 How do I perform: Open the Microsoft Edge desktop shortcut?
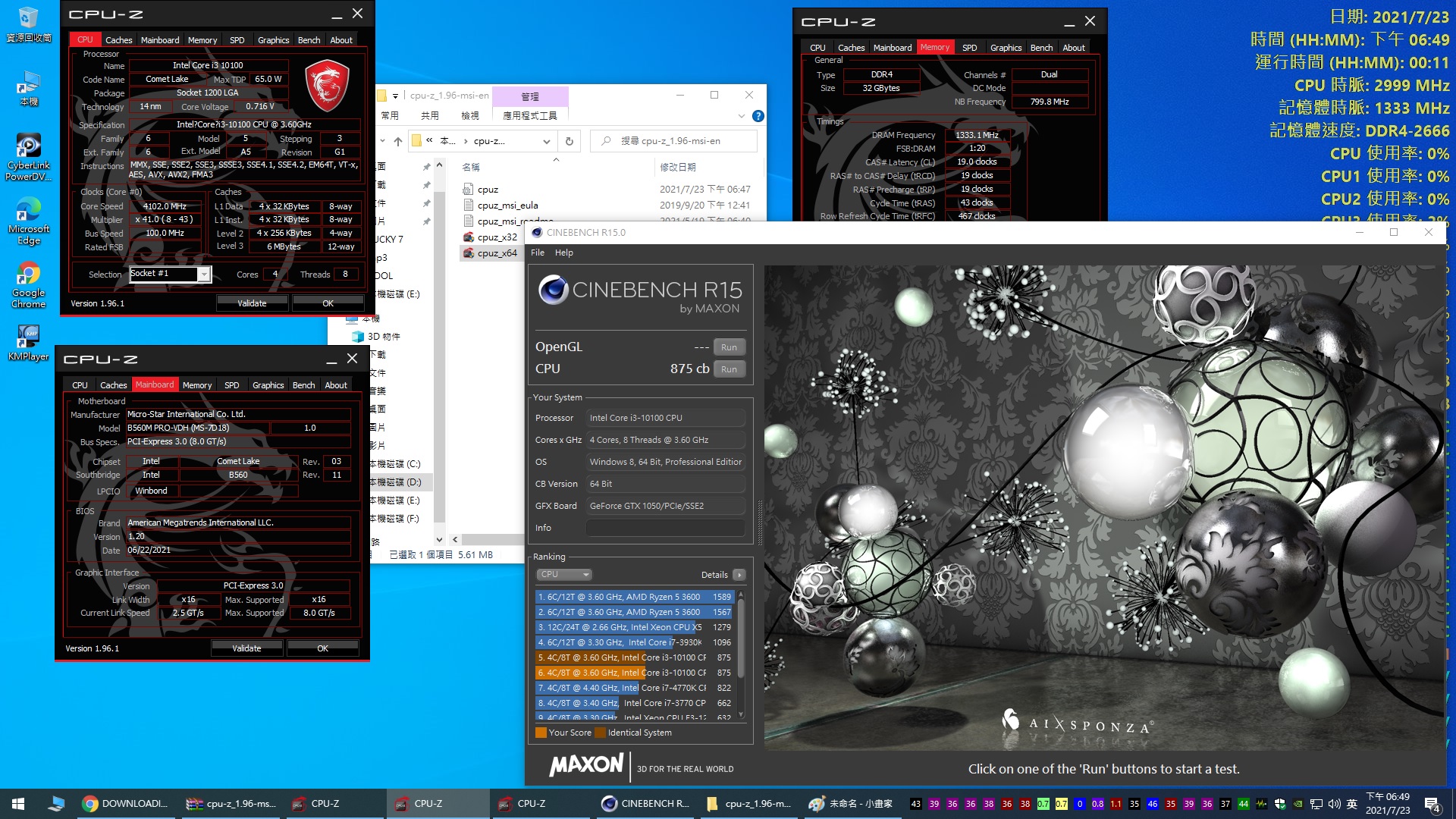click(x=29, y=221)
